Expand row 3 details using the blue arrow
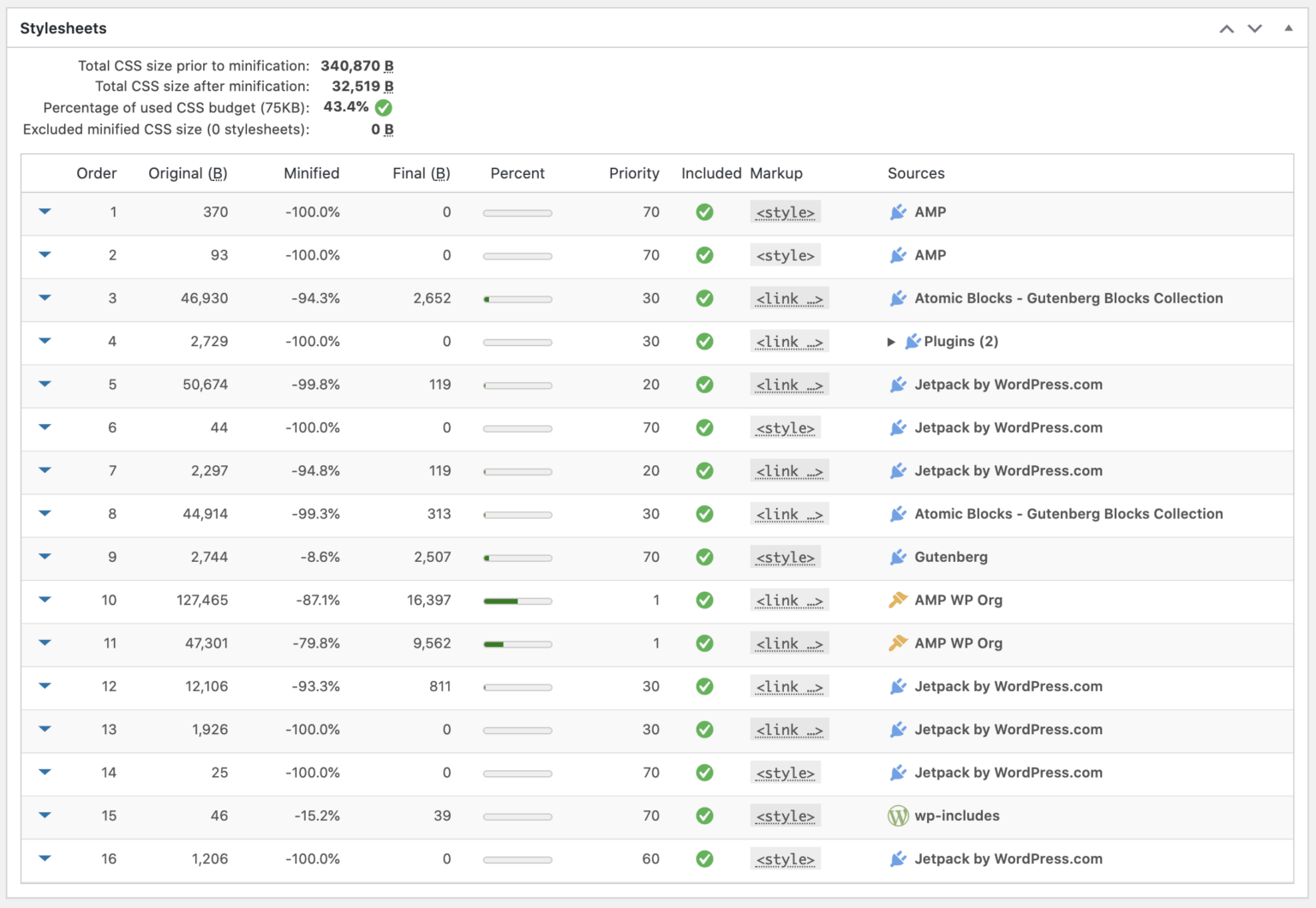Image resolution: width=1316 pixels, height=908 pixels. pyautogui.click(x=45, y=298)
